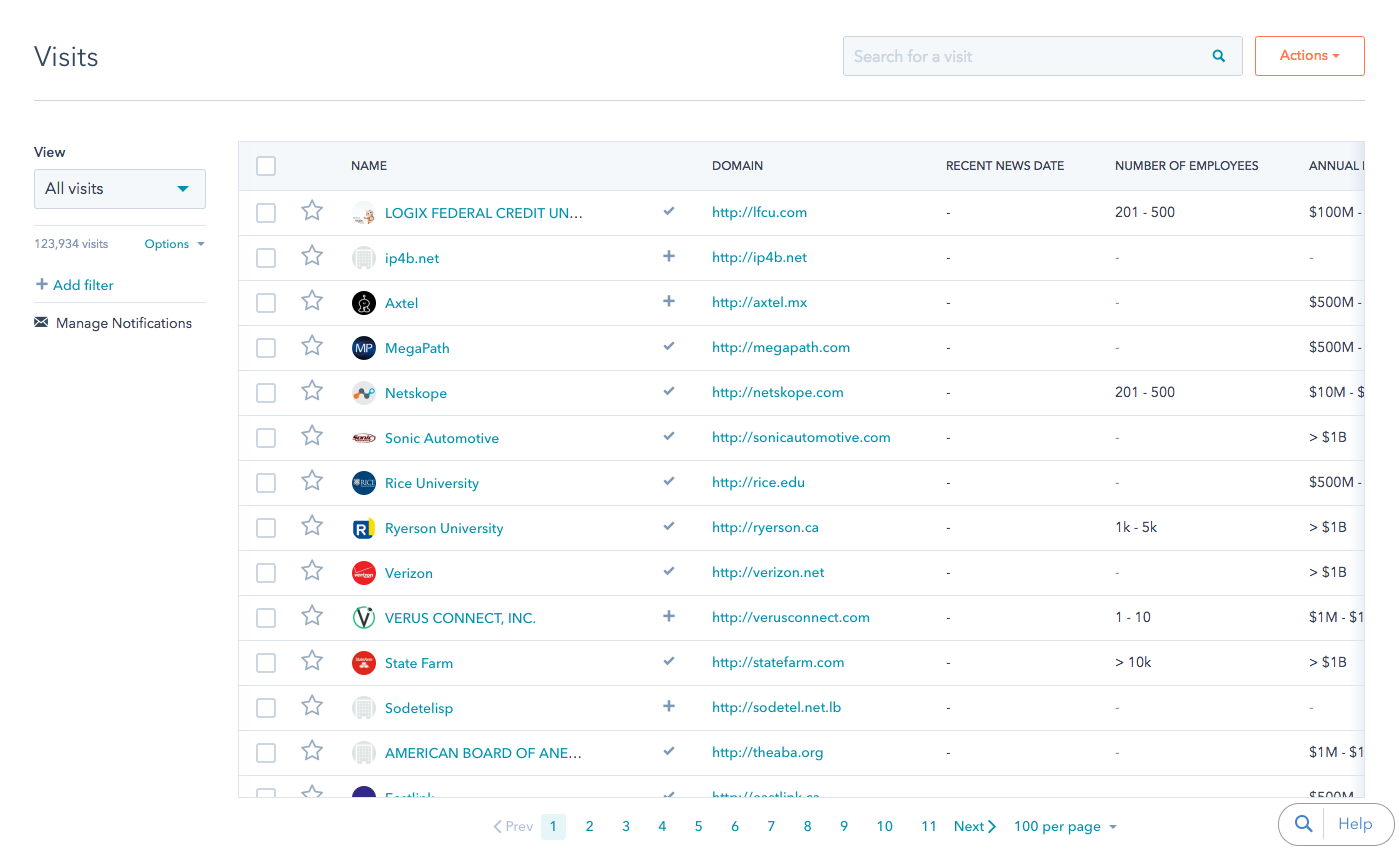Click the magnifier icon in the search bar
The width and height of the screenshot is (1399, 851).
tap(1218, 56)
